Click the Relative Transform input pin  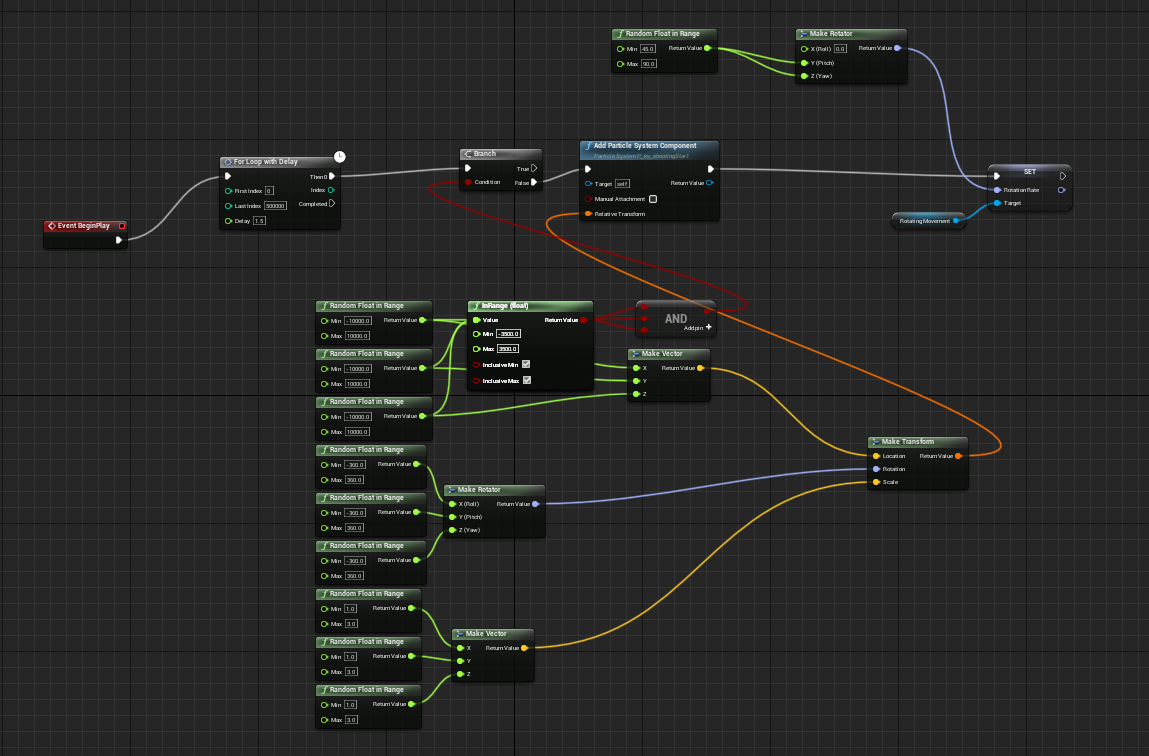point(588,214)
